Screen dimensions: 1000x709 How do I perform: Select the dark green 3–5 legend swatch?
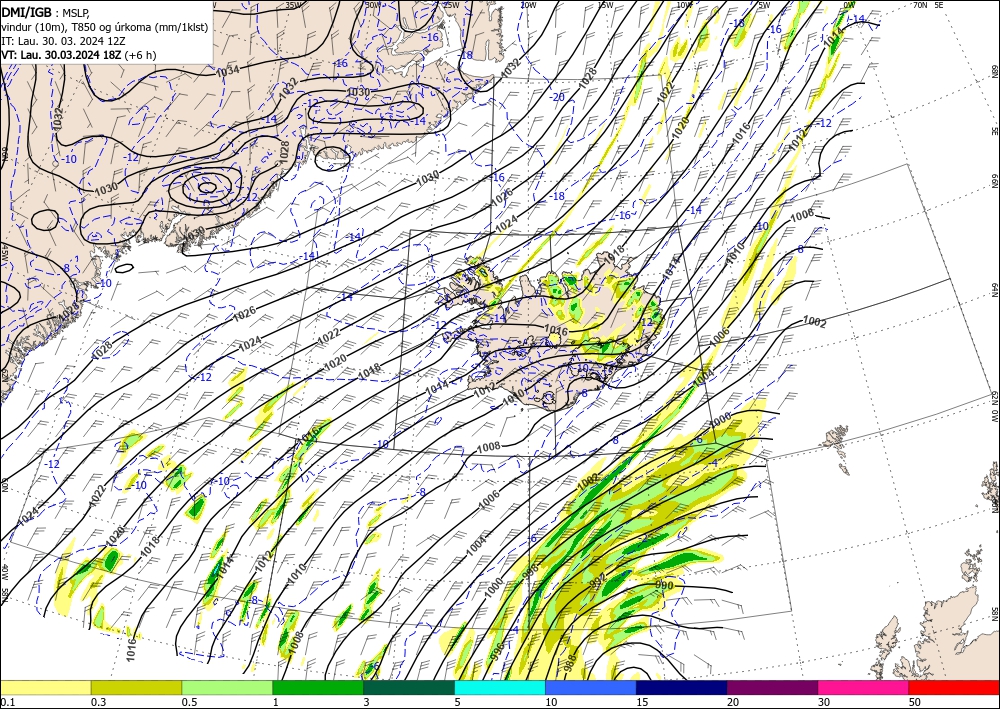[409, 687]
